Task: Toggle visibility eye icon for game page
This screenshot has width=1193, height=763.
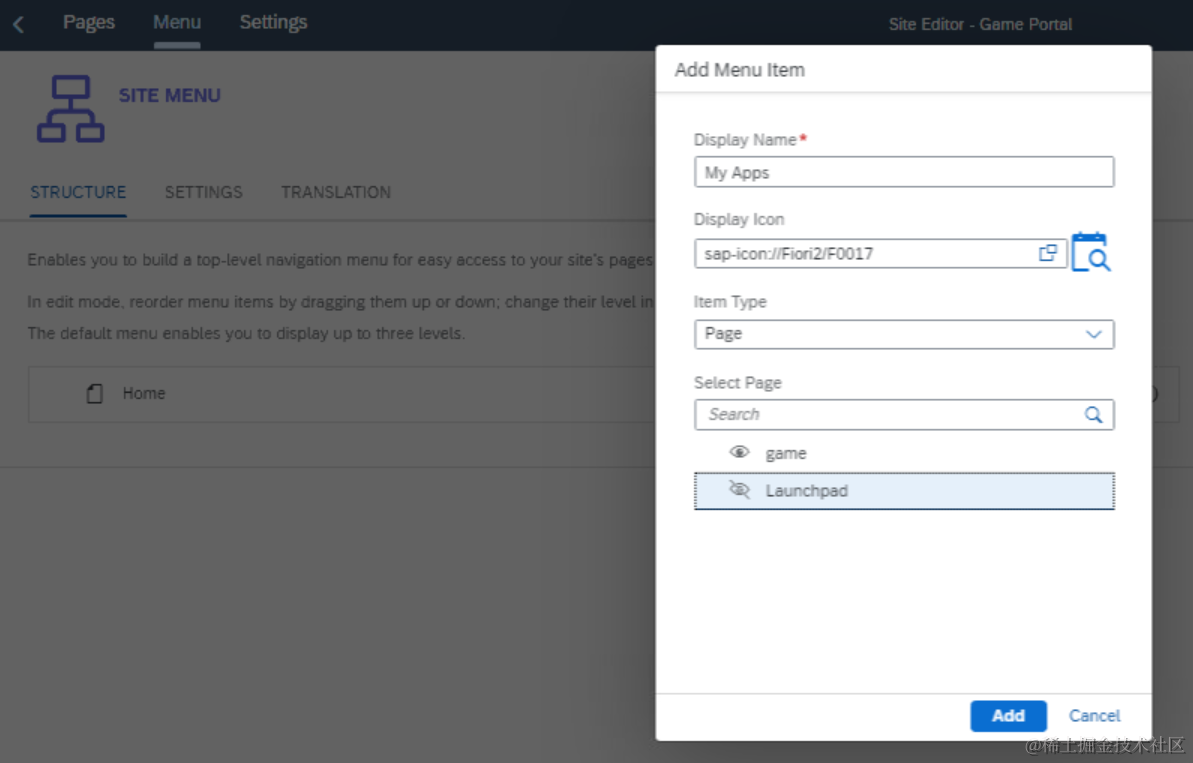Action: (739, 453)
